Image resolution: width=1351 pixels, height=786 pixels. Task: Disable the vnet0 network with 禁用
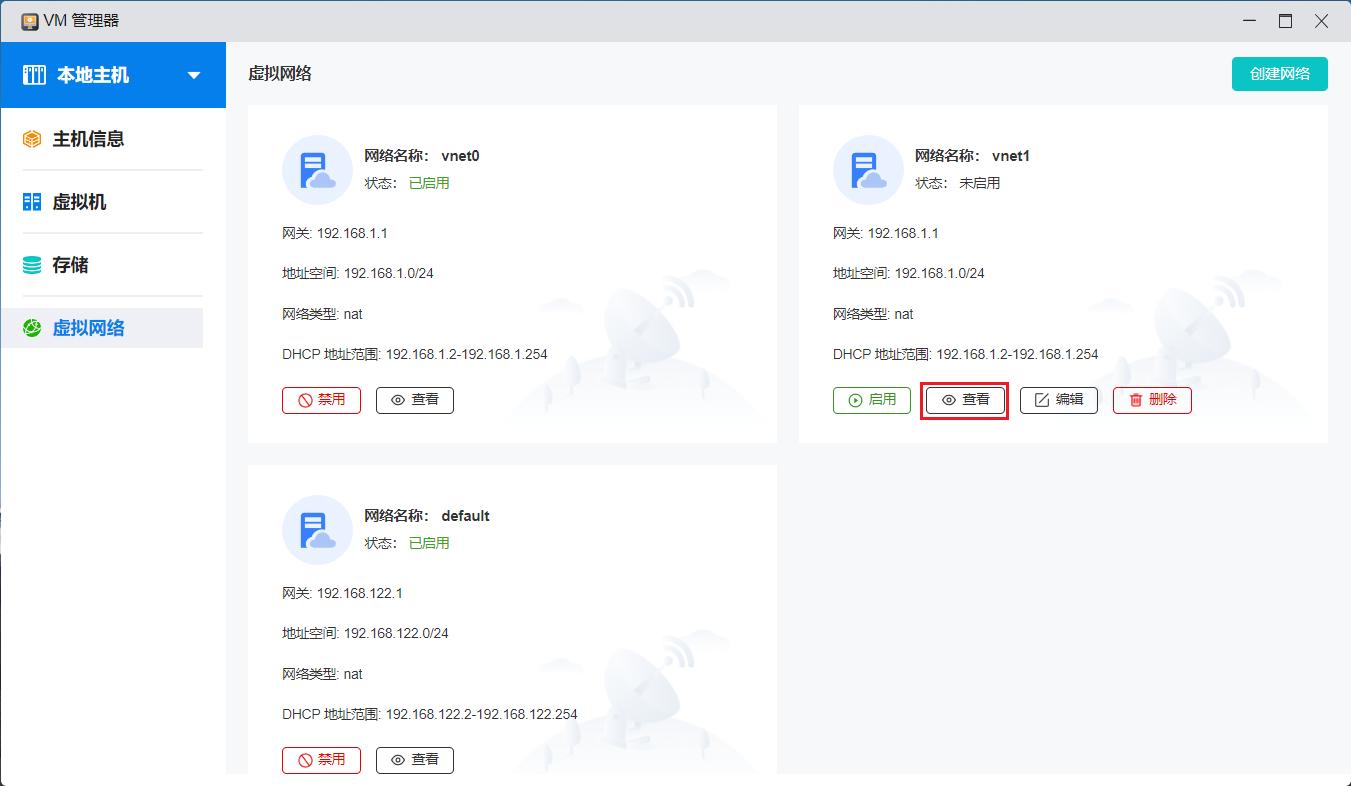point(321,400)
